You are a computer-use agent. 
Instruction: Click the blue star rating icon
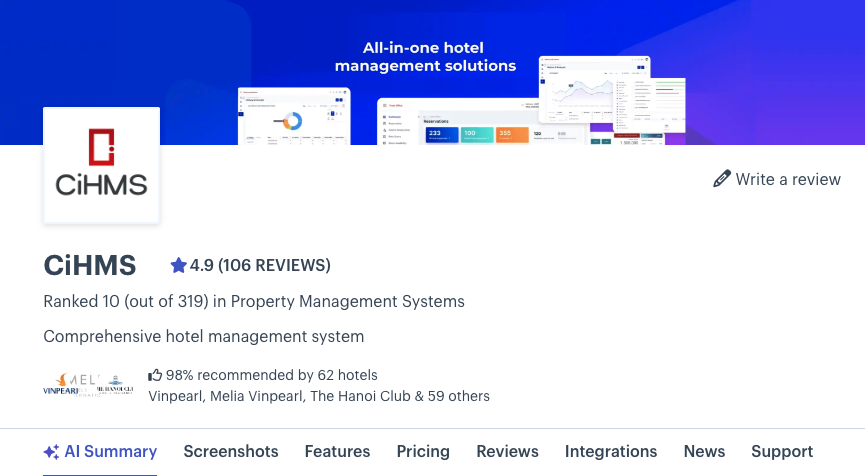(178, 265)
